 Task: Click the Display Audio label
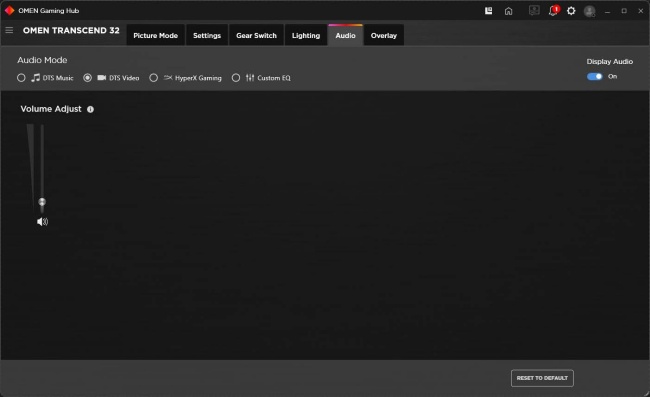(x=609, y=62)
